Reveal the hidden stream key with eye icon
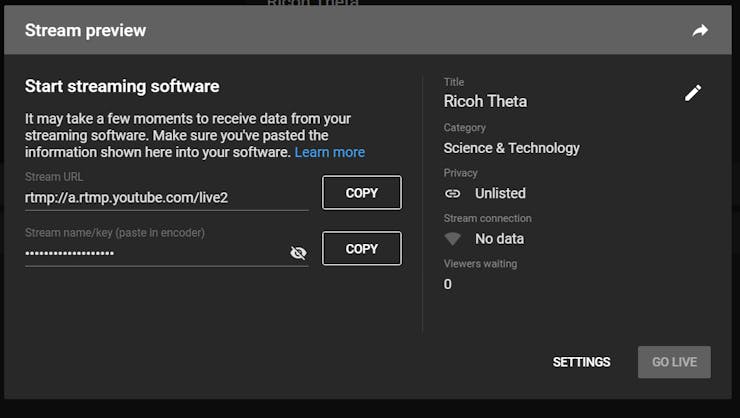The image size is (740, 418). (297, 253)
